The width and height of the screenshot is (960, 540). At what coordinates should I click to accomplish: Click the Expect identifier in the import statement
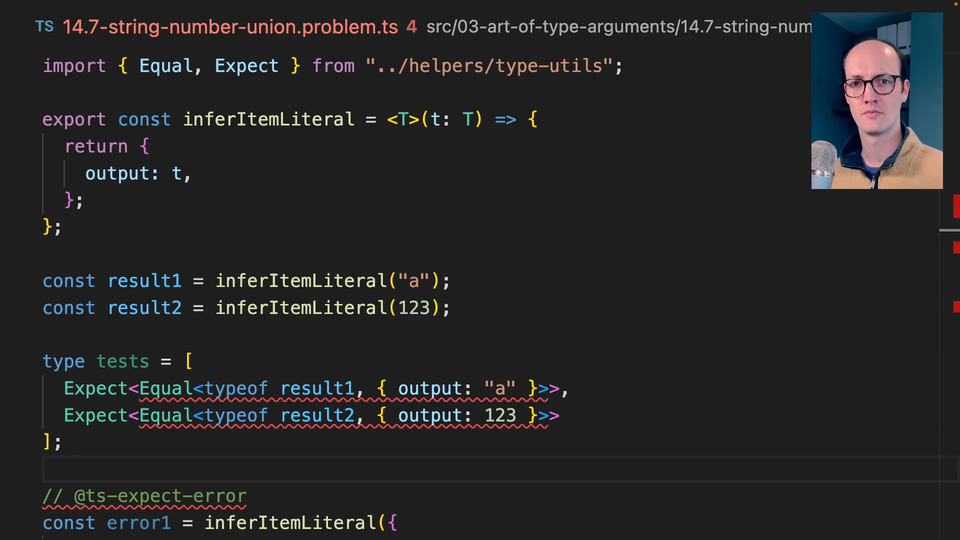tap(246, 66)
